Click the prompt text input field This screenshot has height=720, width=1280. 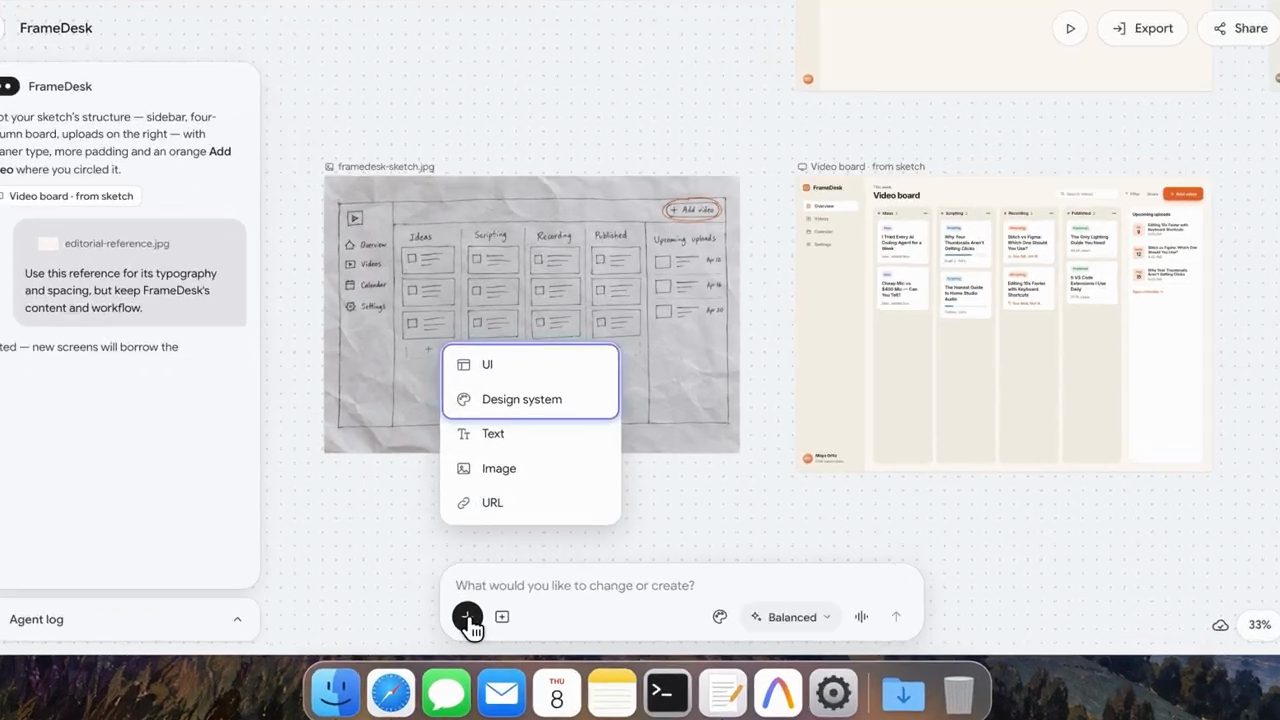[x=680, y=585]
